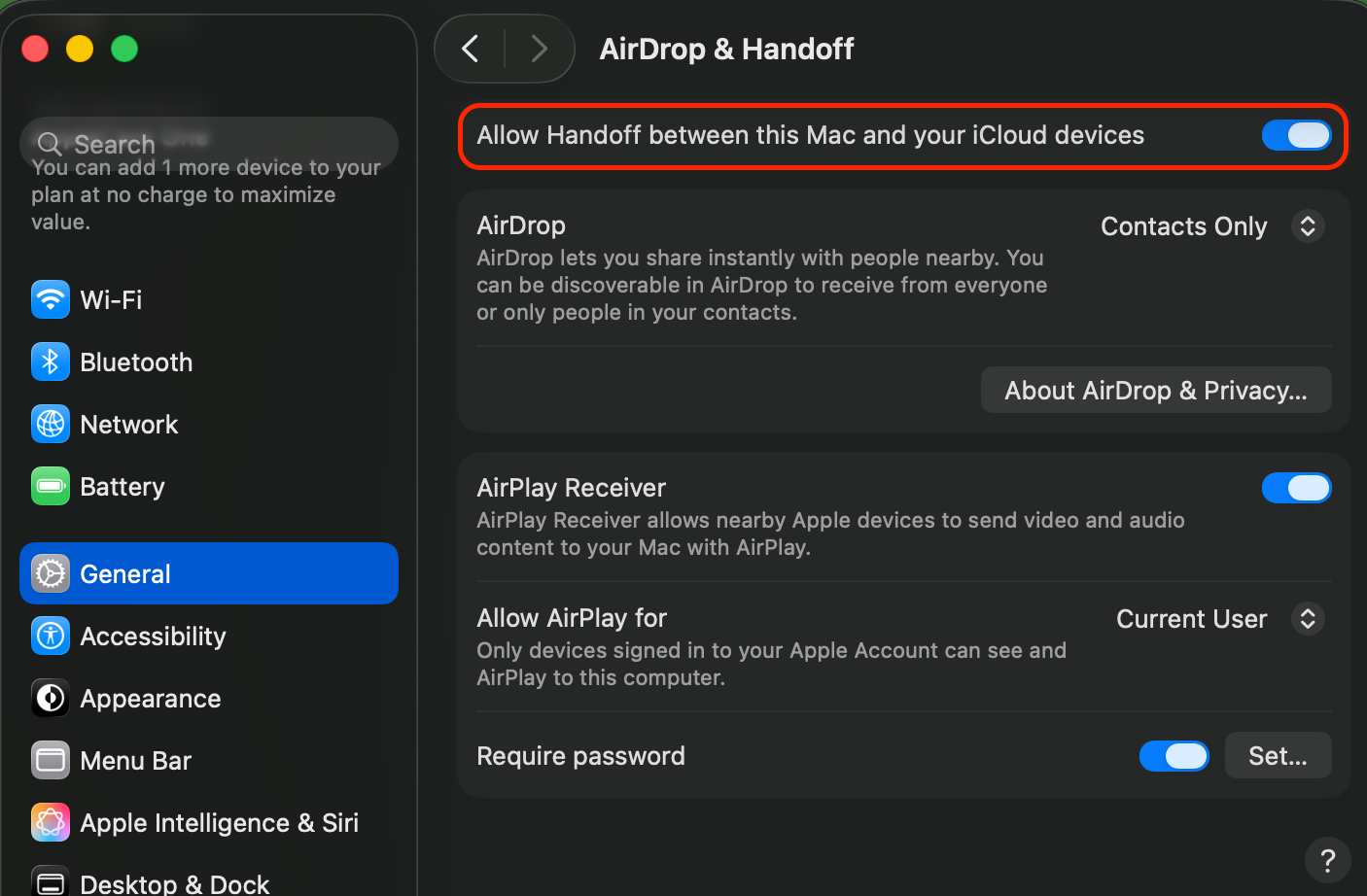Open the Allow AirPlay for Current User dropdown
The image size is (1367, 896).
pyautogui.click(x=1220, y=619)
